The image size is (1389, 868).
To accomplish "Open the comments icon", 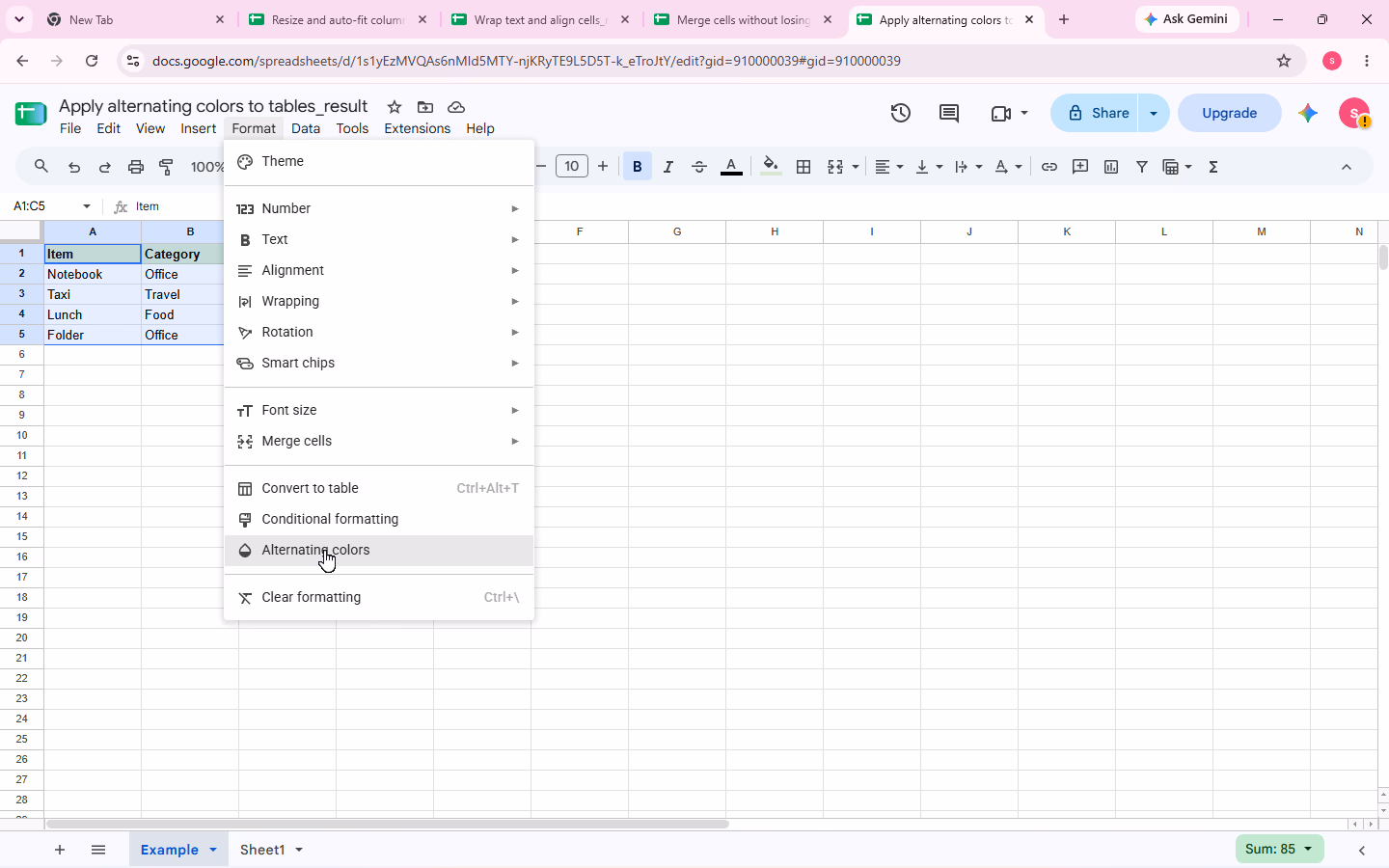I will [x=949, y=113].
